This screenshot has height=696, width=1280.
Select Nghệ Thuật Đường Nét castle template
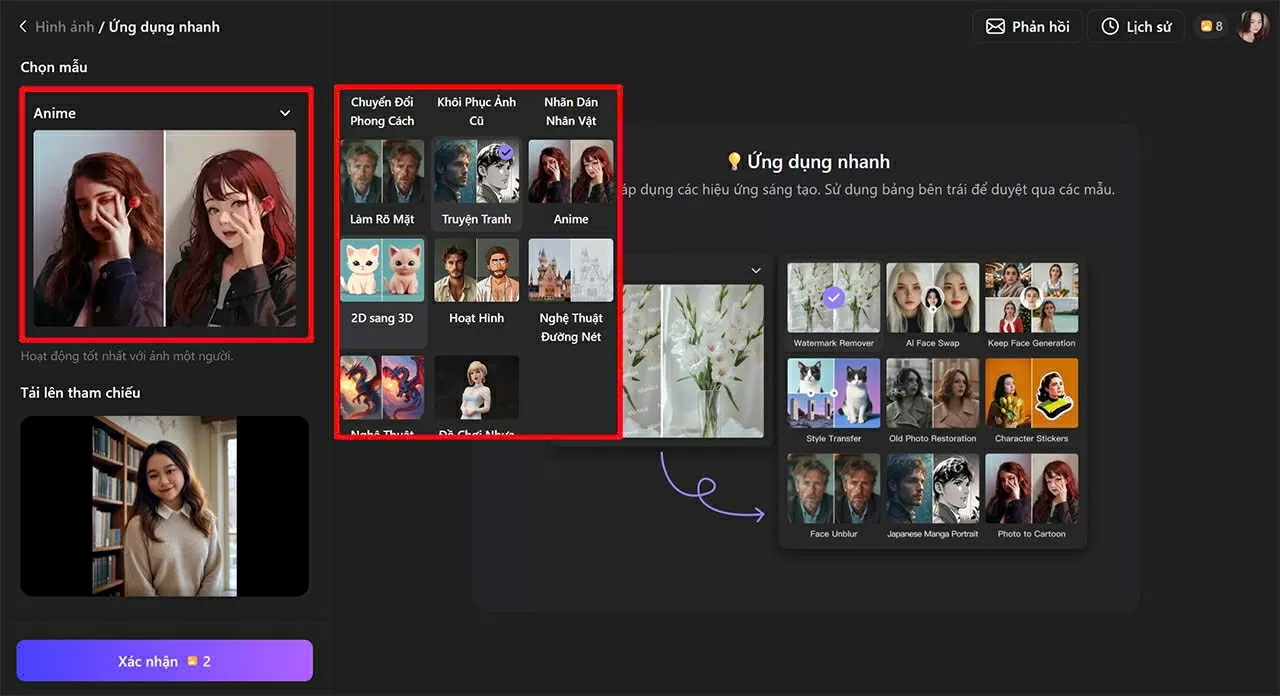[x=571, y=270]
